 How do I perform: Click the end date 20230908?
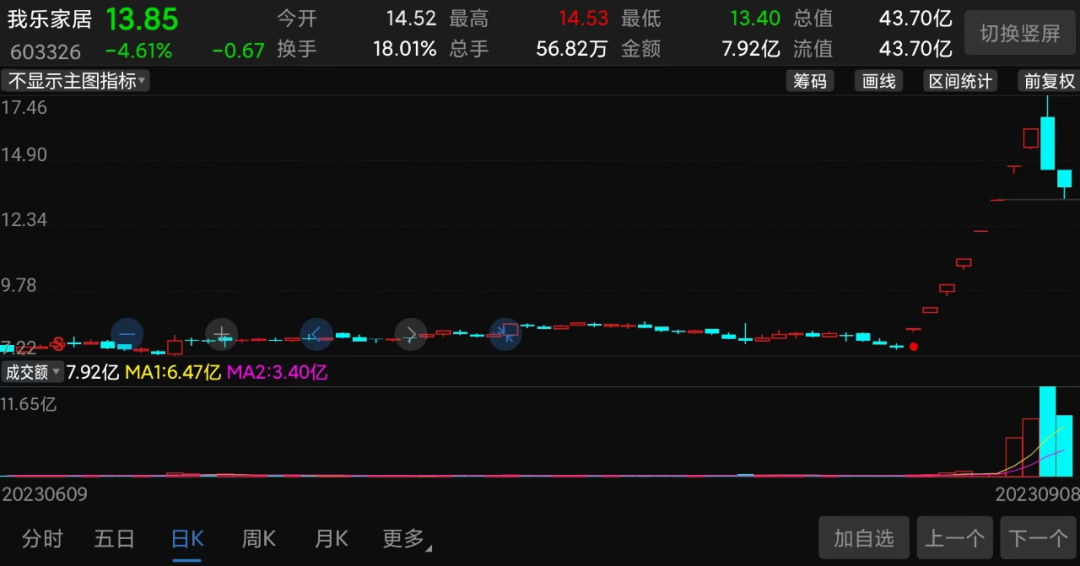[x=1037, y=494]
